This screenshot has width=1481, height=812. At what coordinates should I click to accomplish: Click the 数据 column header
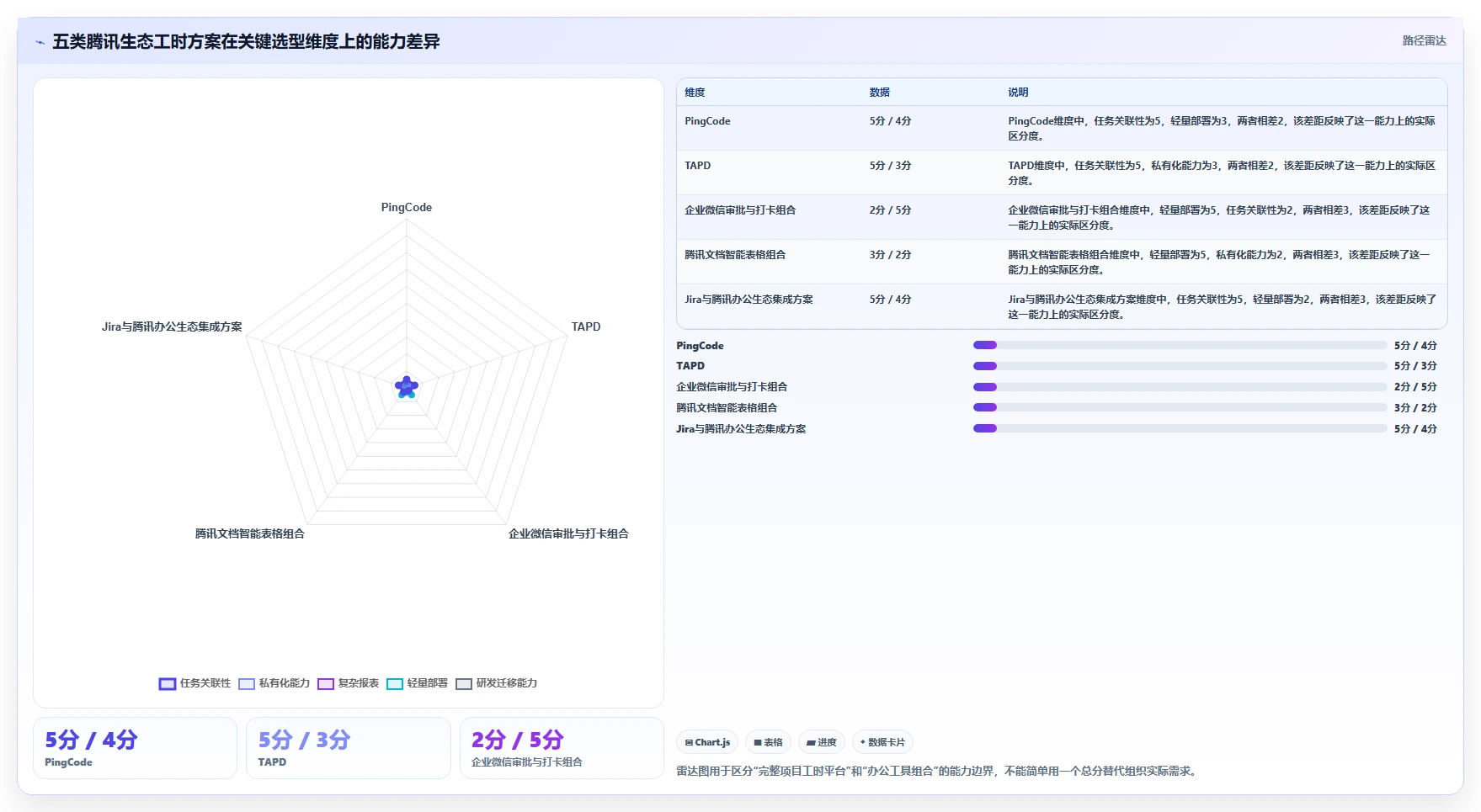click(880, 93)
